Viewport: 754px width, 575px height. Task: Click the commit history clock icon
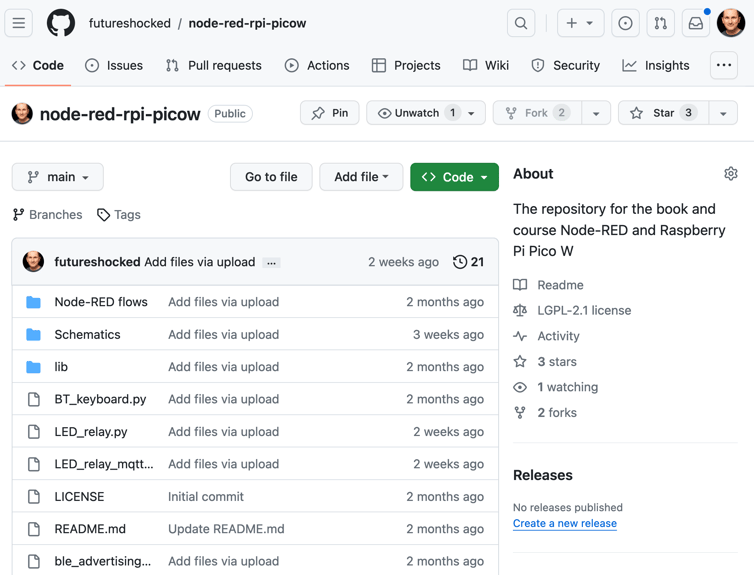click(x=460, y=262)
